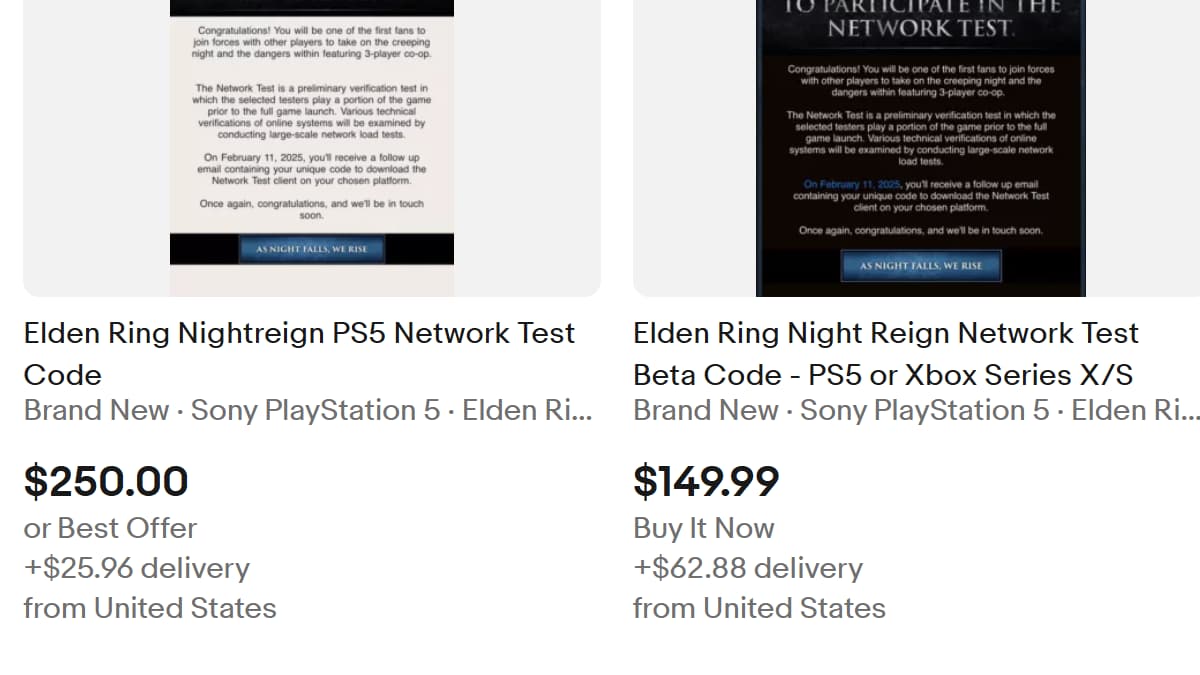Click the 'Buy It Now' label
This screenshot has height=675, width=1200.
tap(703, 528)
